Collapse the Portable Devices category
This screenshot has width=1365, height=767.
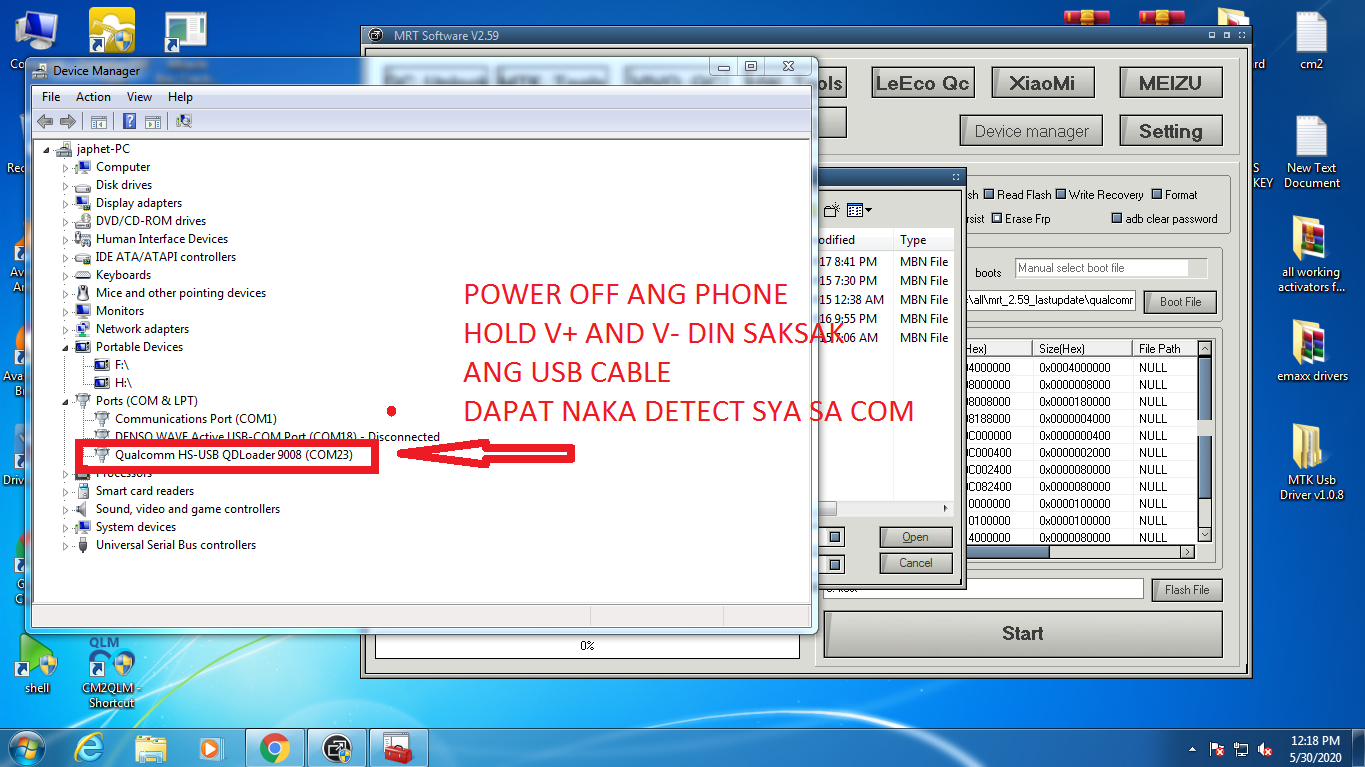[x=67, y=348]
